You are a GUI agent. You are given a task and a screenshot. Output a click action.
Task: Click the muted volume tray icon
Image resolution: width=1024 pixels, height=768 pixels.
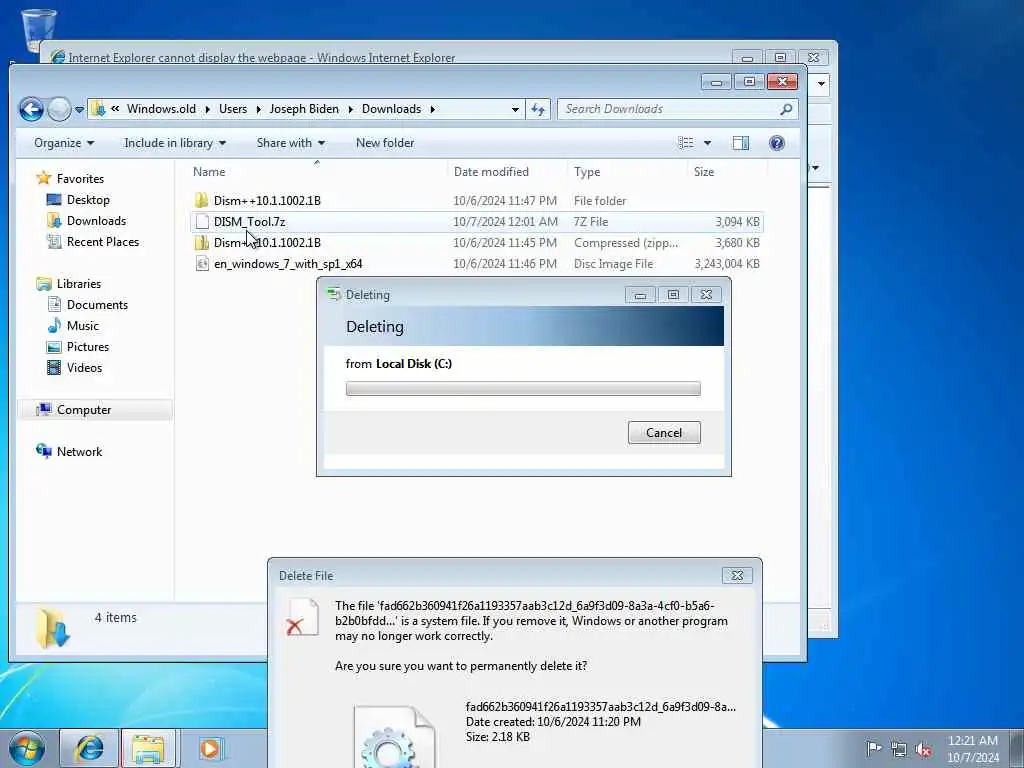(x=923, y=749)
